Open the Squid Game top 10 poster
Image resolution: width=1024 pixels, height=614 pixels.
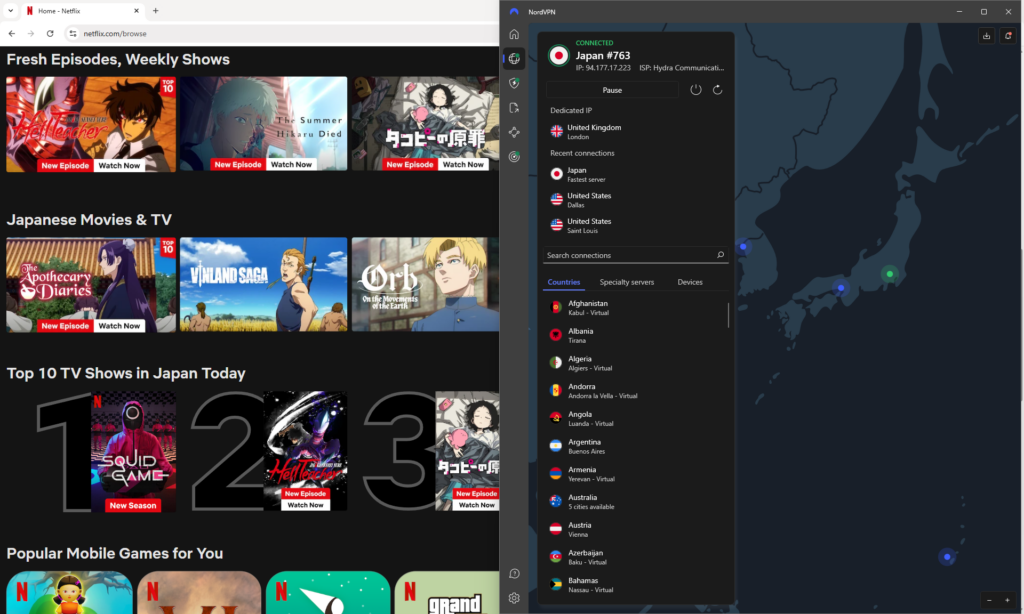pyautogui.click(x=133, y=451)
